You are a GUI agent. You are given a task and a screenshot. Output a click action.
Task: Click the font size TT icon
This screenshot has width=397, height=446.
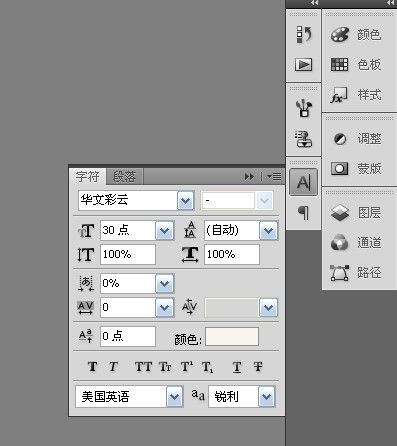[86, 231]
